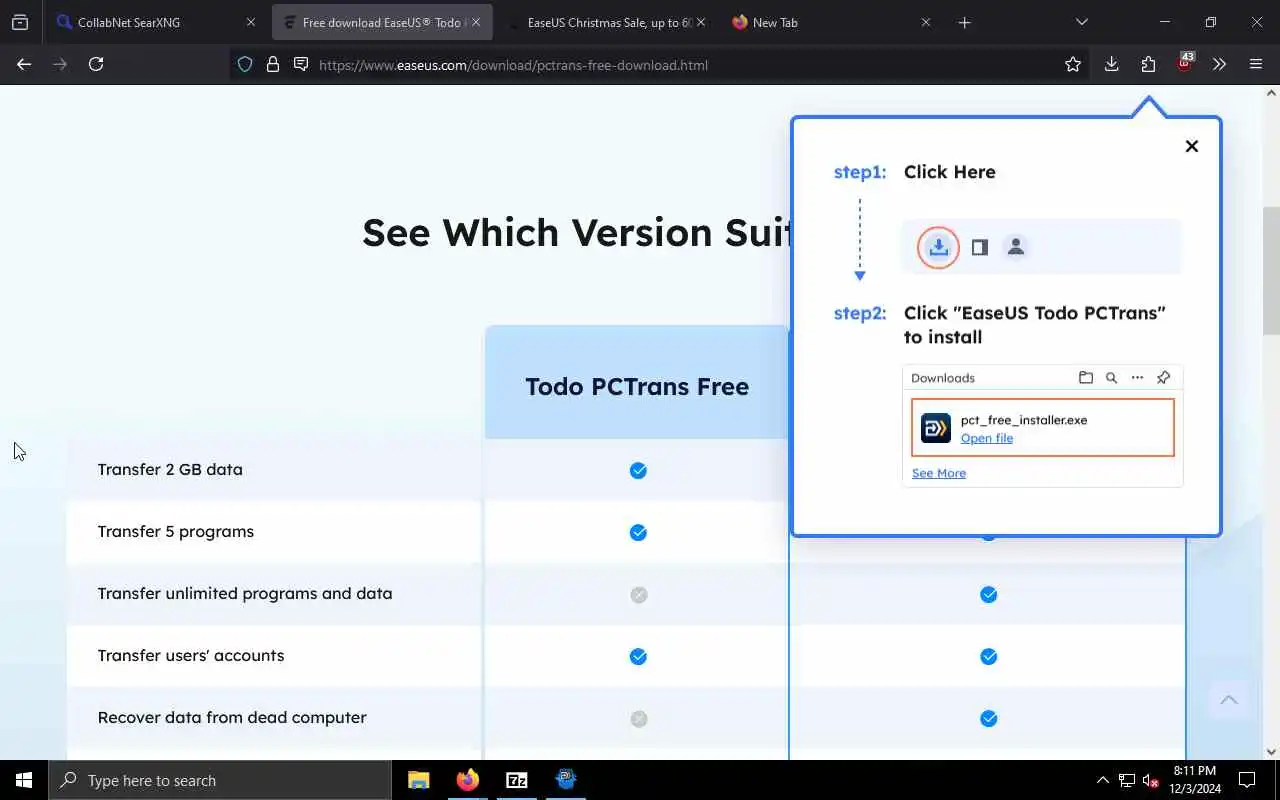Go back to previous page
Viewport: 1280px width, 800px height.
24,64
